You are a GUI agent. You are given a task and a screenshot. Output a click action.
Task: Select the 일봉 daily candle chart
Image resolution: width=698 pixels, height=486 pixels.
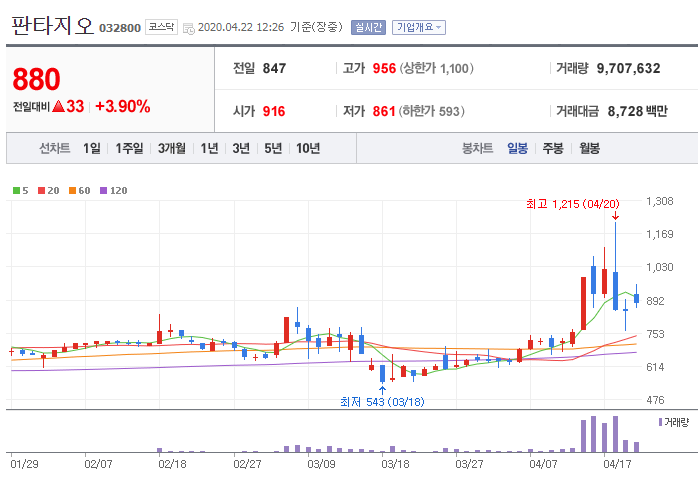[517, 148]
